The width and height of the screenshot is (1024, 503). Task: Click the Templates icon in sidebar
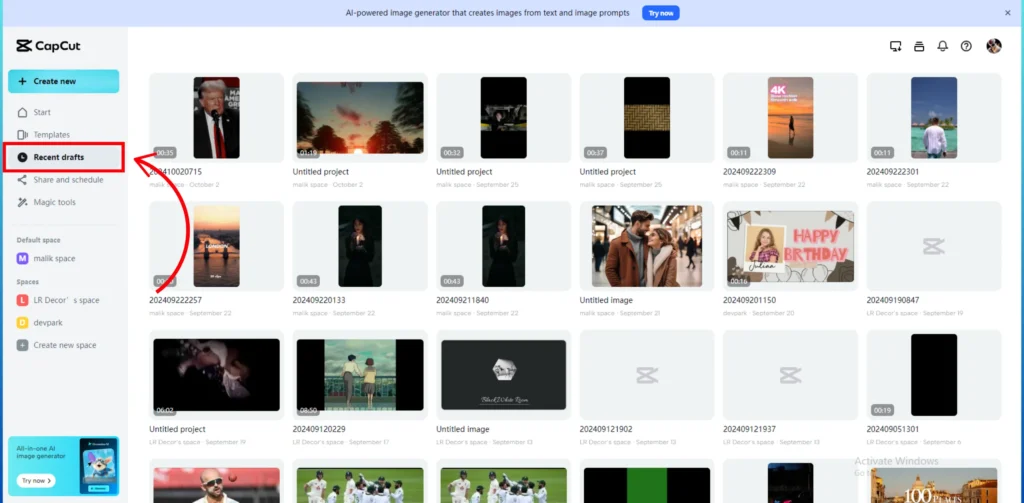pos(22,135)
